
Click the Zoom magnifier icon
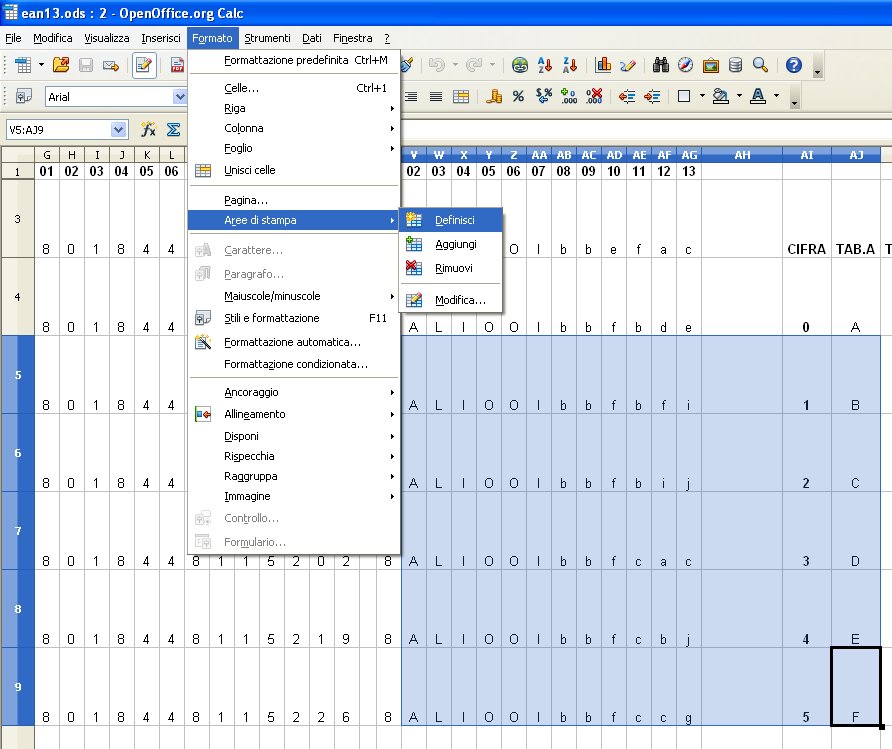click(761, 65)
